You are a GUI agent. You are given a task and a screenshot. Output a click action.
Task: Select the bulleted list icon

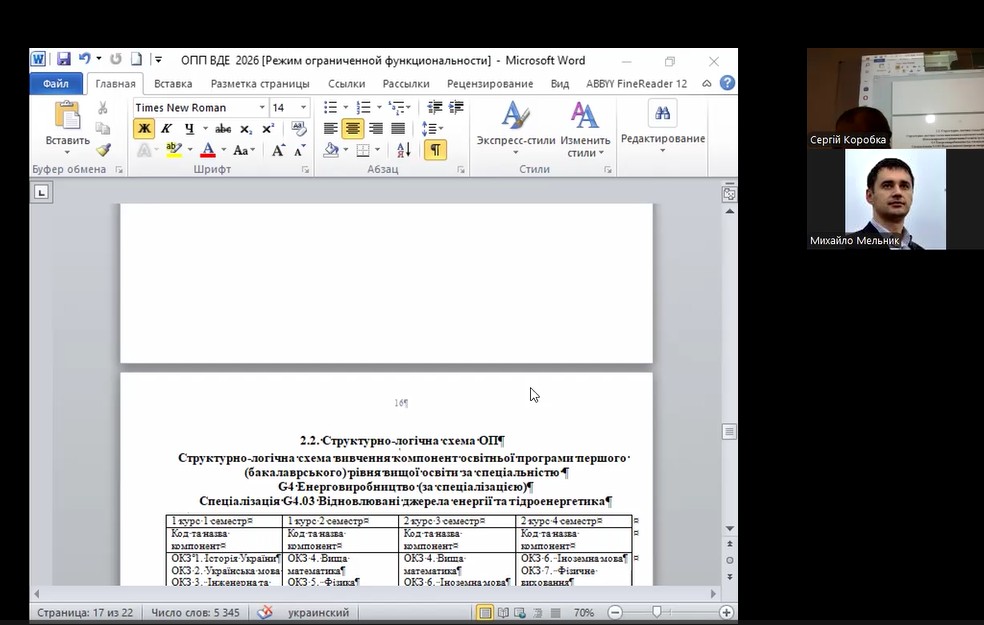331,107
